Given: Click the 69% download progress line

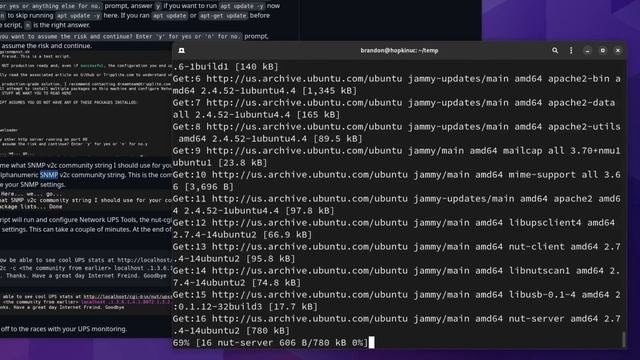Looking at the screenshot, I should pos(271,343).
